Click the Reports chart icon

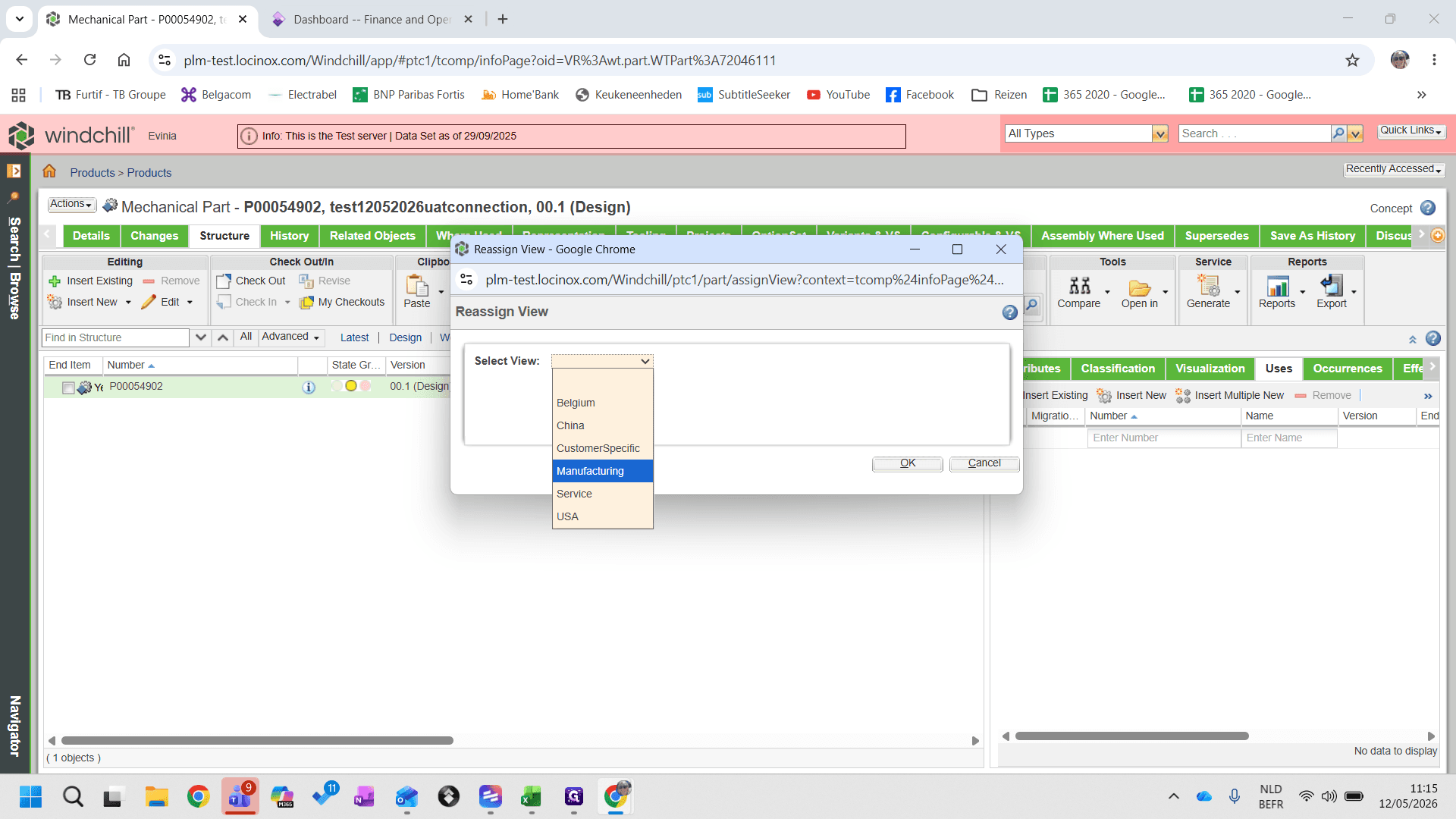1278,286
